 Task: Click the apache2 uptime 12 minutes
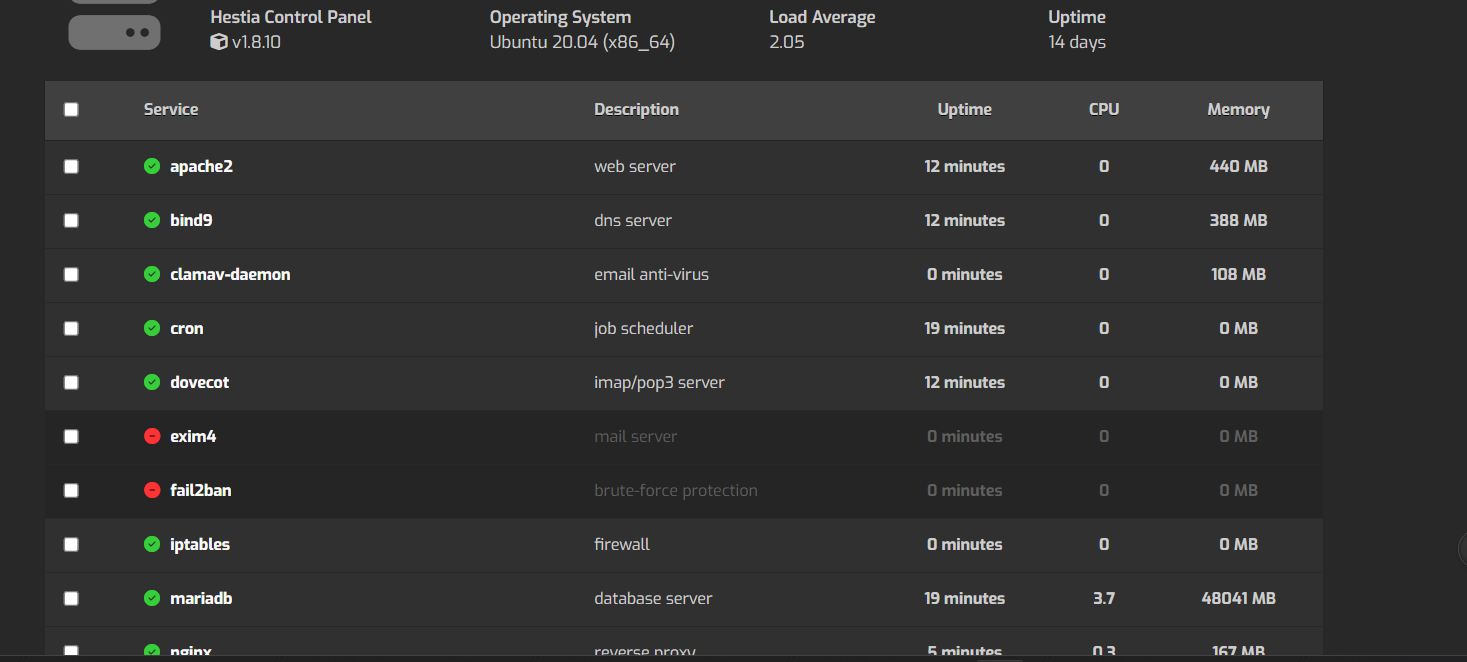point(964,166)
